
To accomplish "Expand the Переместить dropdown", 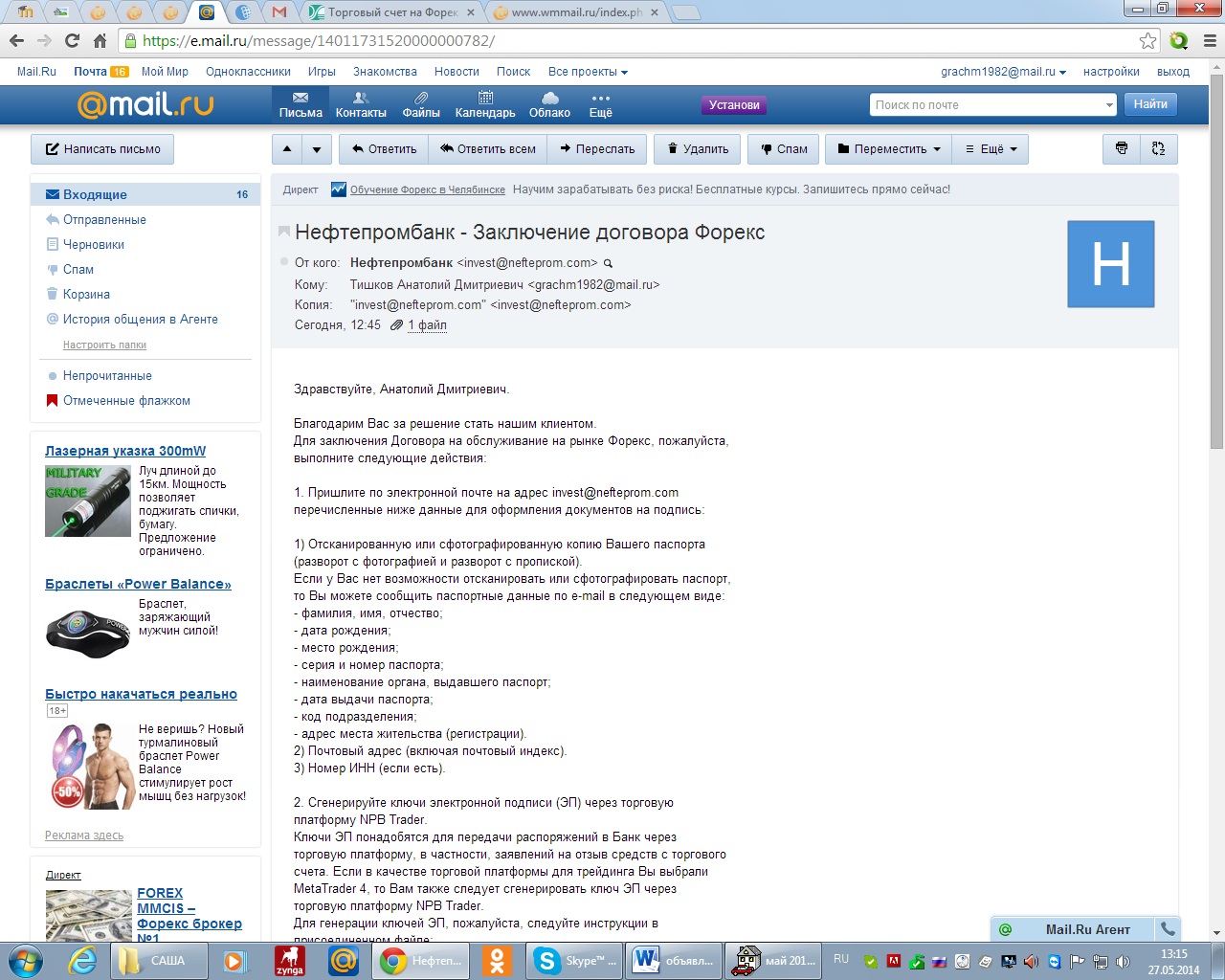I will coord(888,149).
